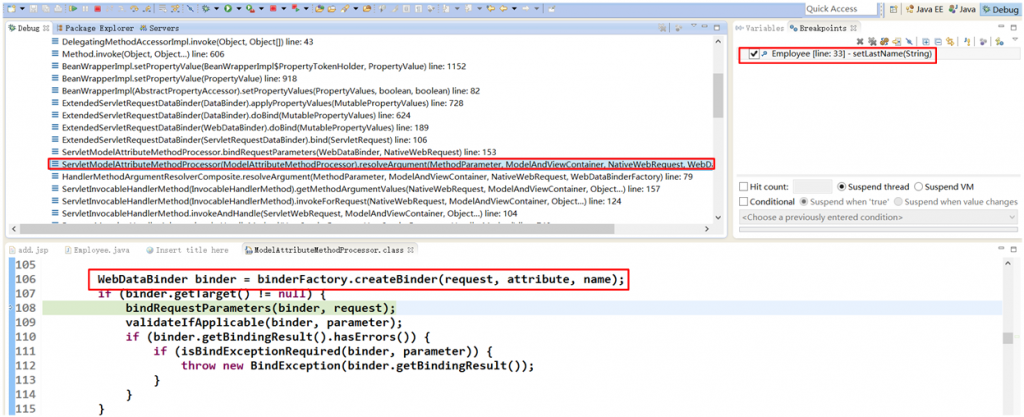Select the Suspend VM radio button
Image resolution: width=1024 pixels, height=417 pixels.
tap(919, 187)
